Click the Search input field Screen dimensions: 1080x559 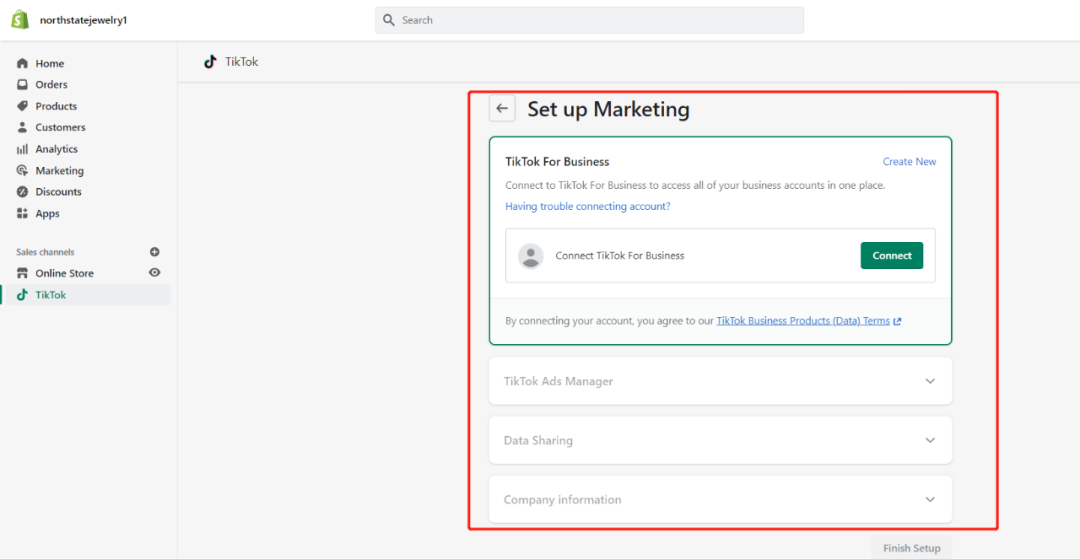(x=590, y=20)
